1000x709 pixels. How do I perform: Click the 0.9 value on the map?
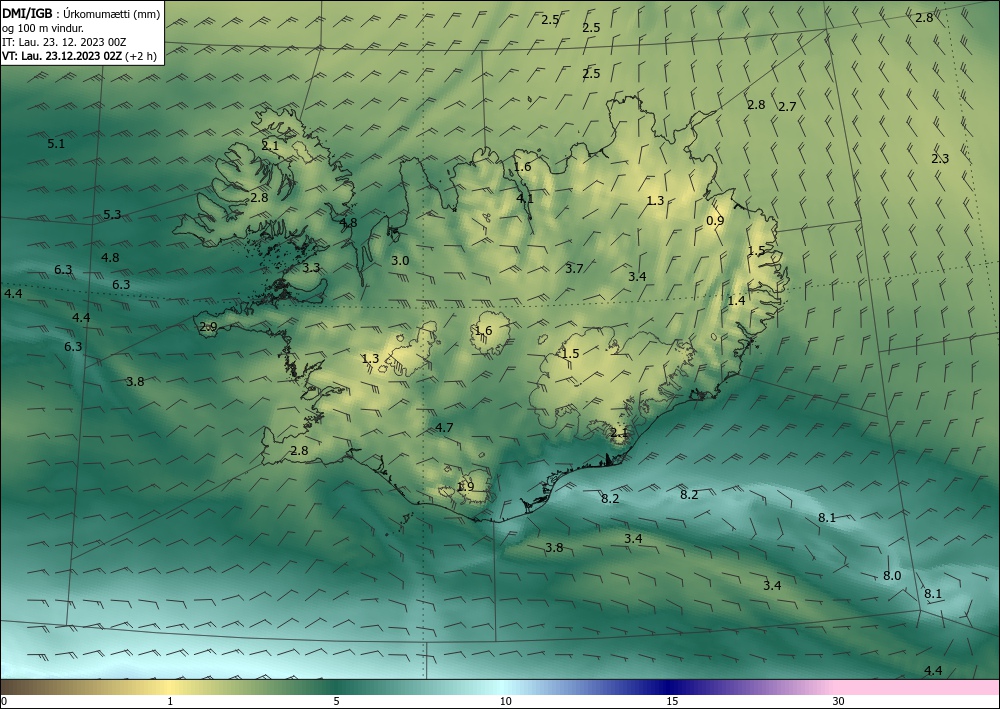[716, 221]
